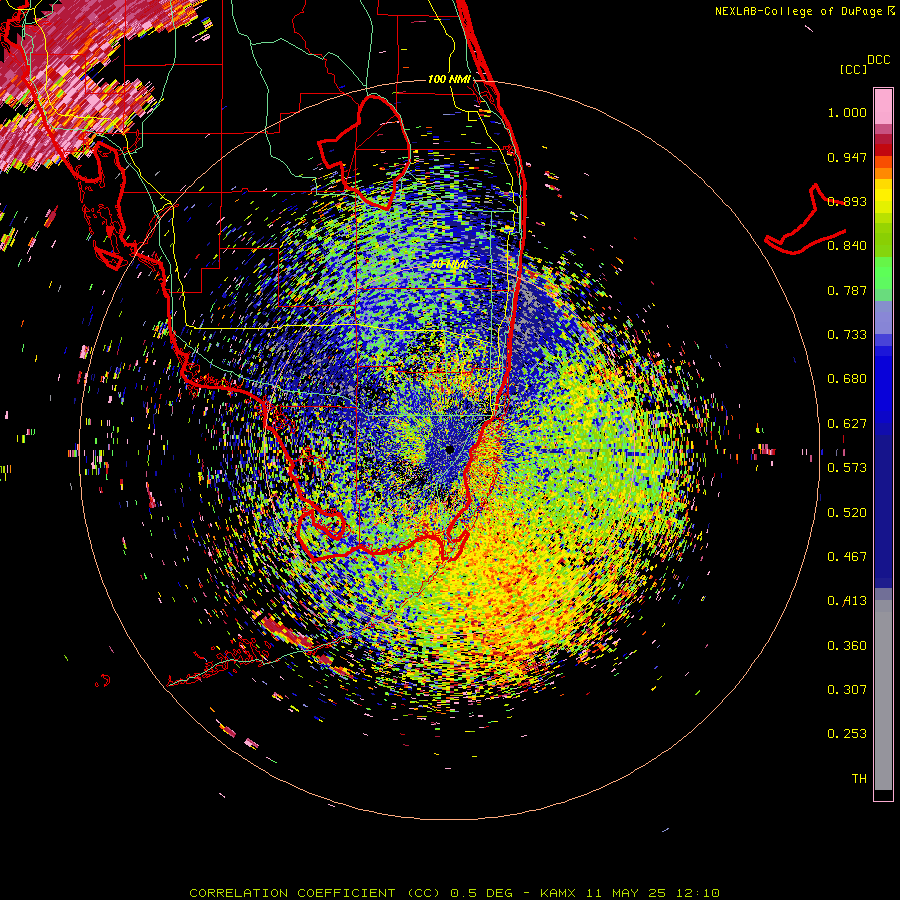Screen dimensions: 900x900
Task: Click the TH threshold label
Action: point(859,779)
